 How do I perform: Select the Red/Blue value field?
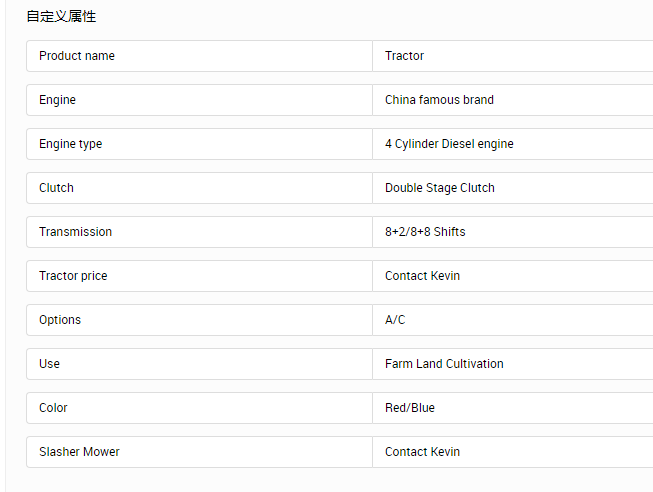[513, 408]
